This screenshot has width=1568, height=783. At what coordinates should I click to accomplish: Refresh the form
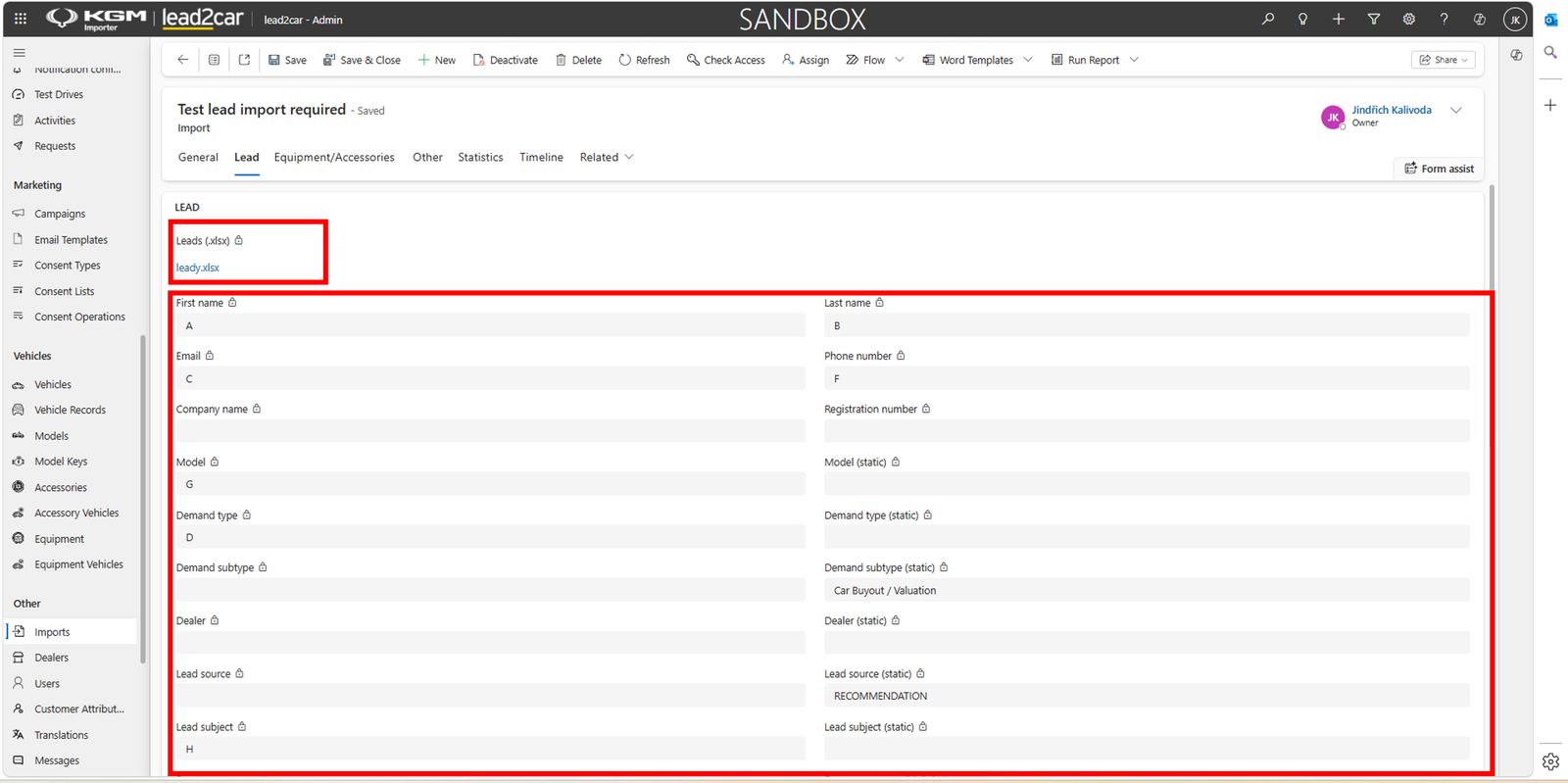(x=644, y=60)
